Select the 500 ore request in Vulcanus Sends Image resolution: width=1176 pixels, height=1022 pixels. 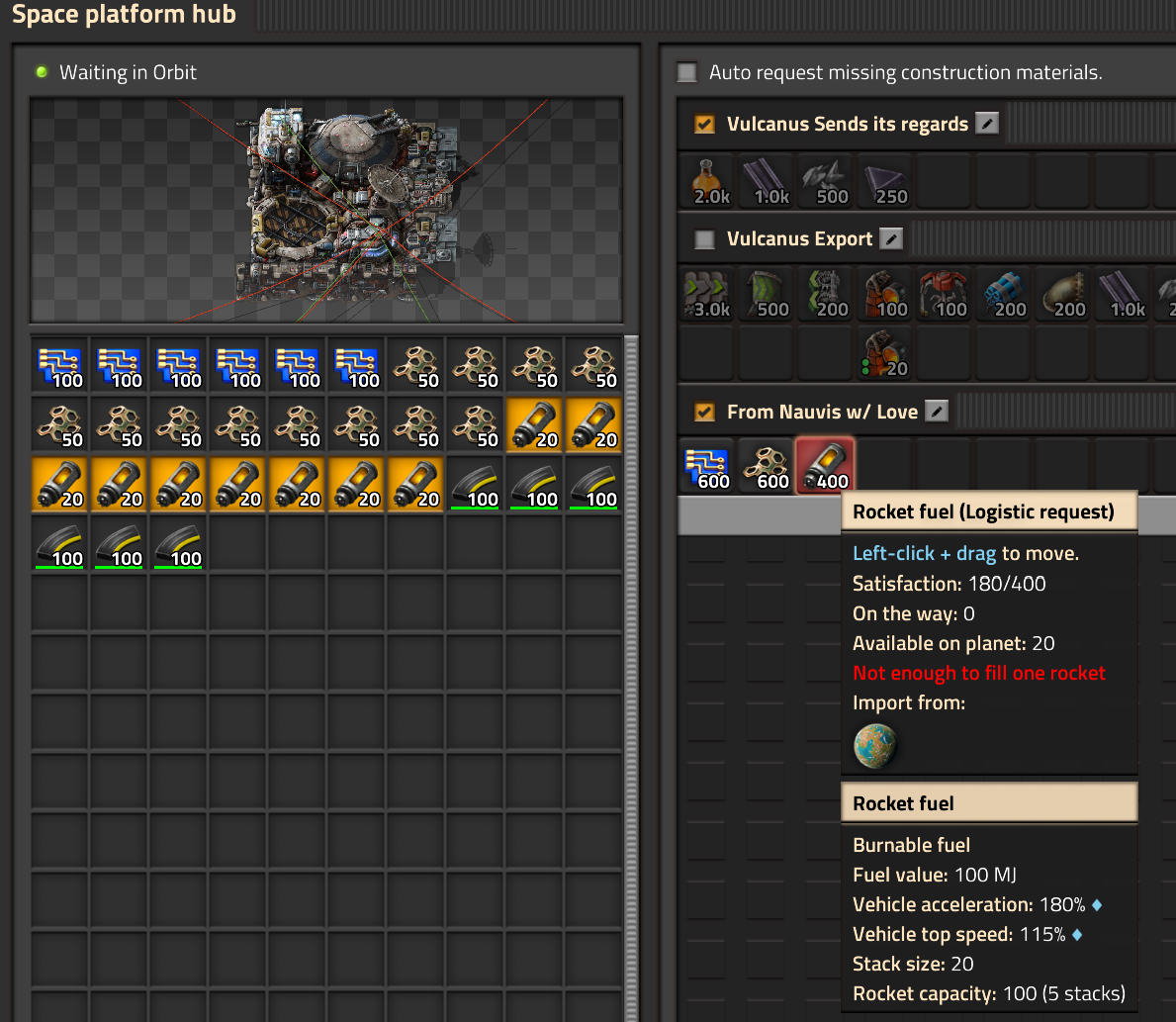825,182
